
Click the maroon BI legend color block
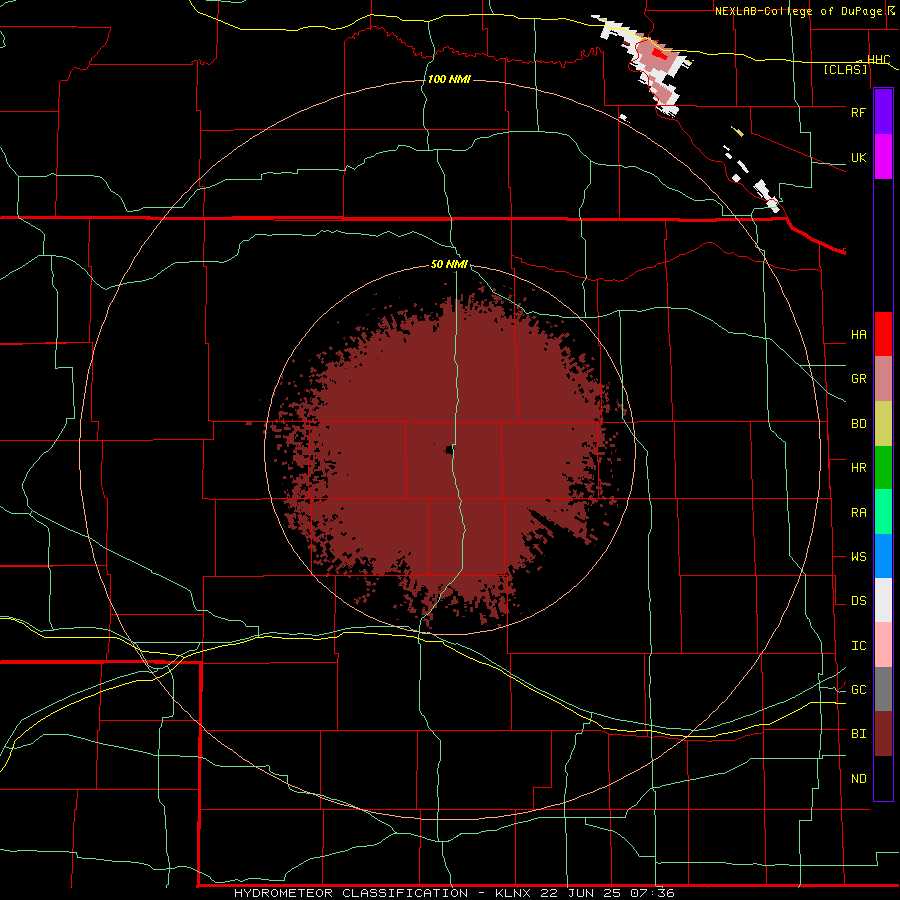click(x=883, y=734)
